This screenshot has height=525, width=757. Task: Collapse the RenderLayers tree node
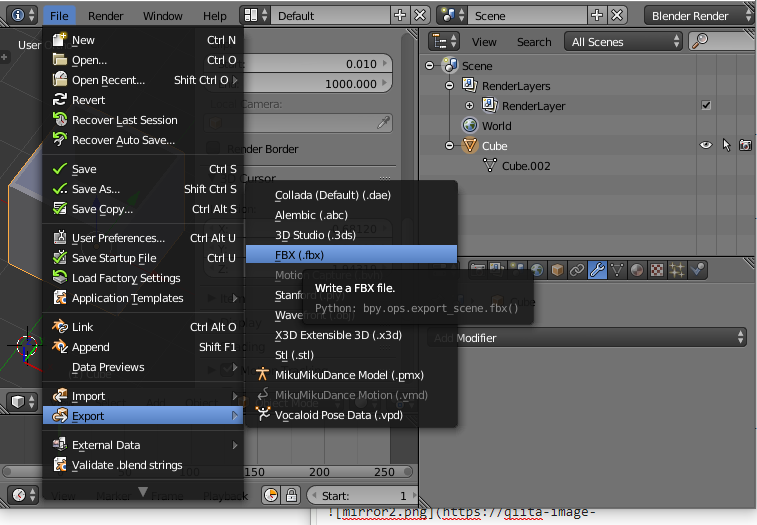pos(449,85)
